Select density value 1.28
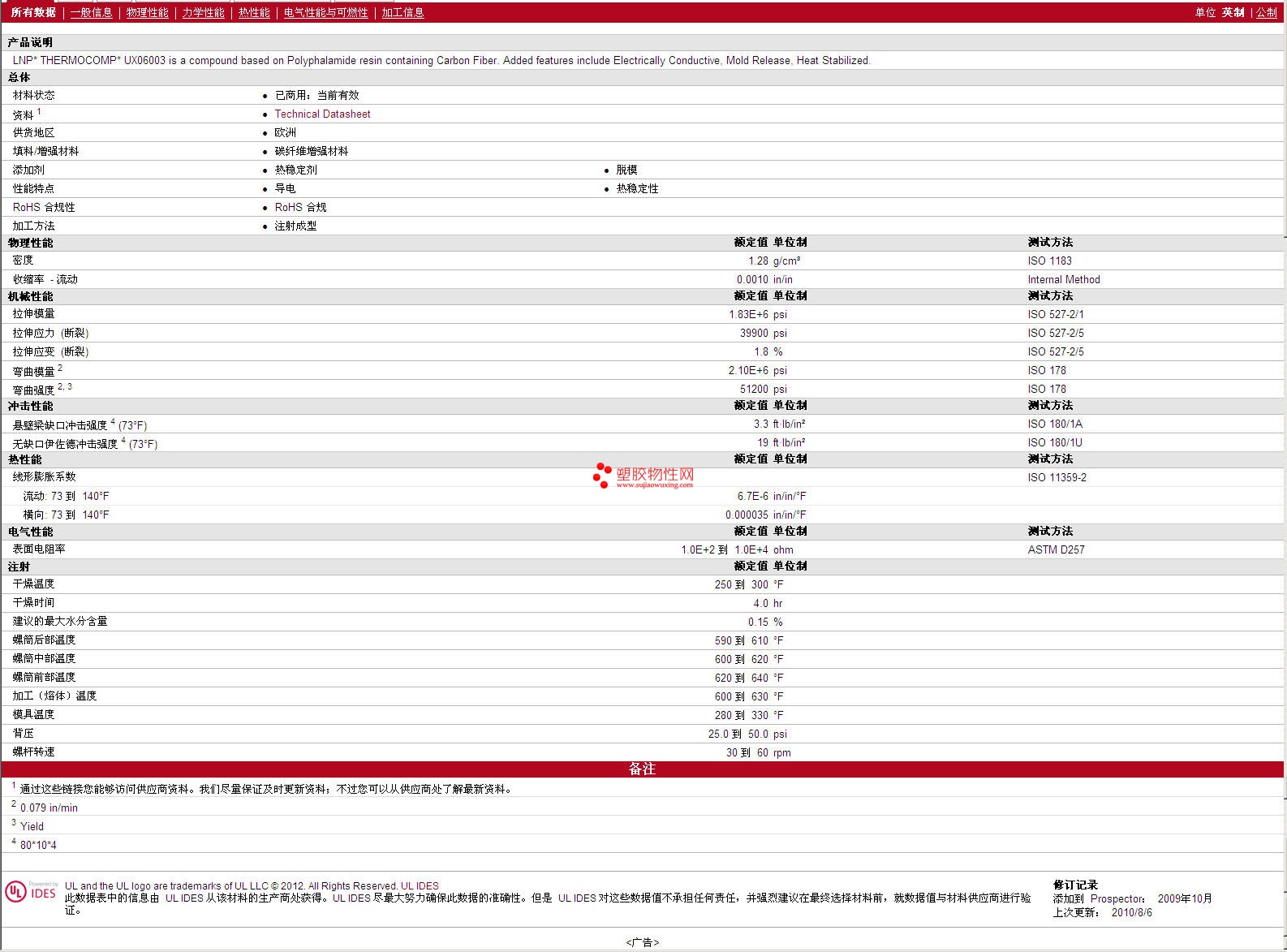 click(758, 261)
